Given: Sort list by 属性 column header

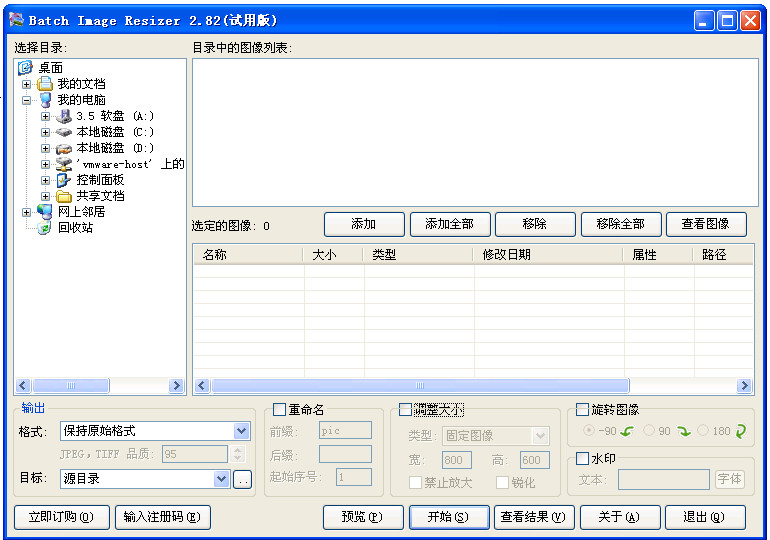Looking at the screenshot, I should 658,255.
